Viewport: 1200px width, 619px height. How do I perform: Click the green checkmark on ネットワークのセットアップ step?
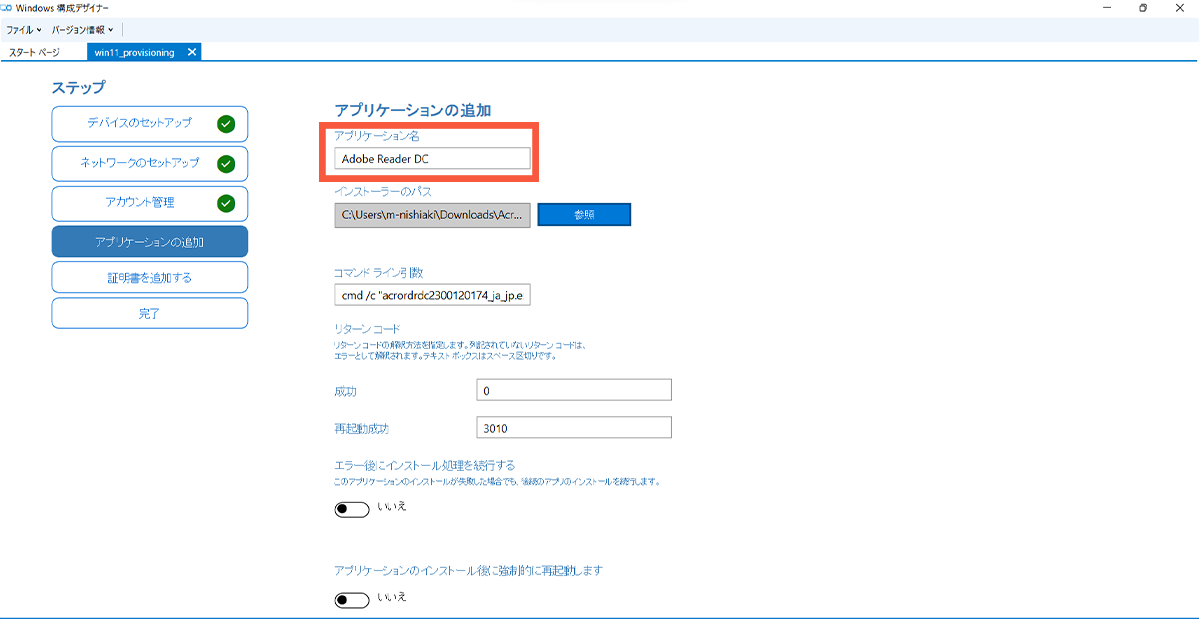[227, 163]
